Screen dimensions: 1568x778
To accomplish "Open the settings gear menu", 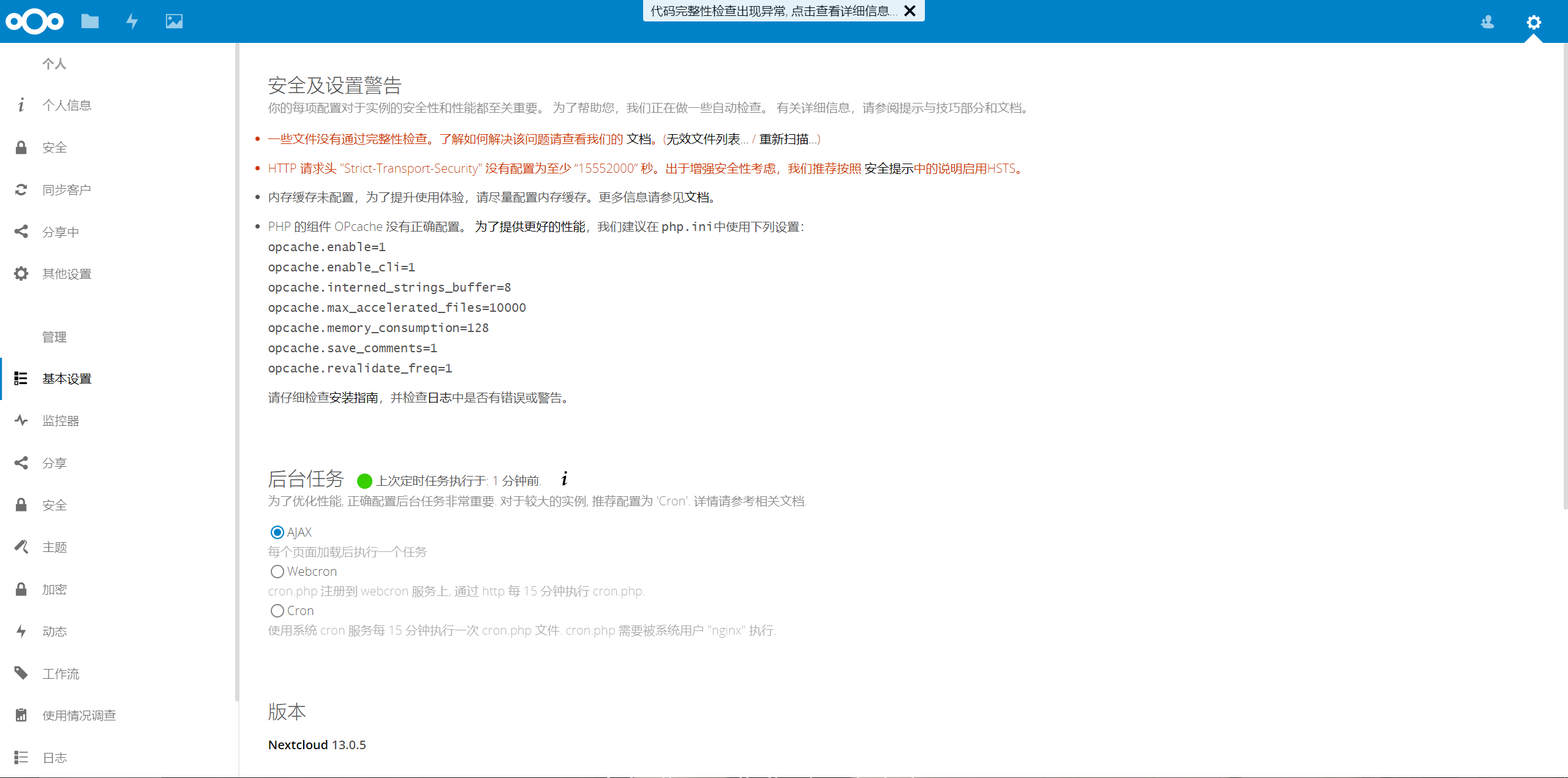I will [x=1533, y=22].
